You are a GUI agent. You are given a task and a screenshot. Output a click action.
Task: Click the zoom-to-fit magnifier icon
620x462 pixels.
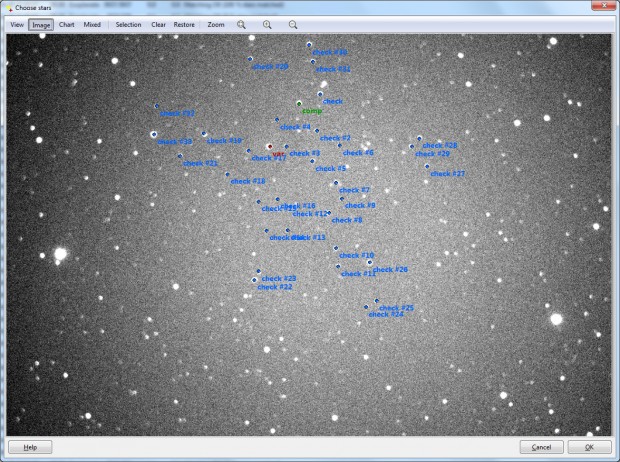coord(241,25)
